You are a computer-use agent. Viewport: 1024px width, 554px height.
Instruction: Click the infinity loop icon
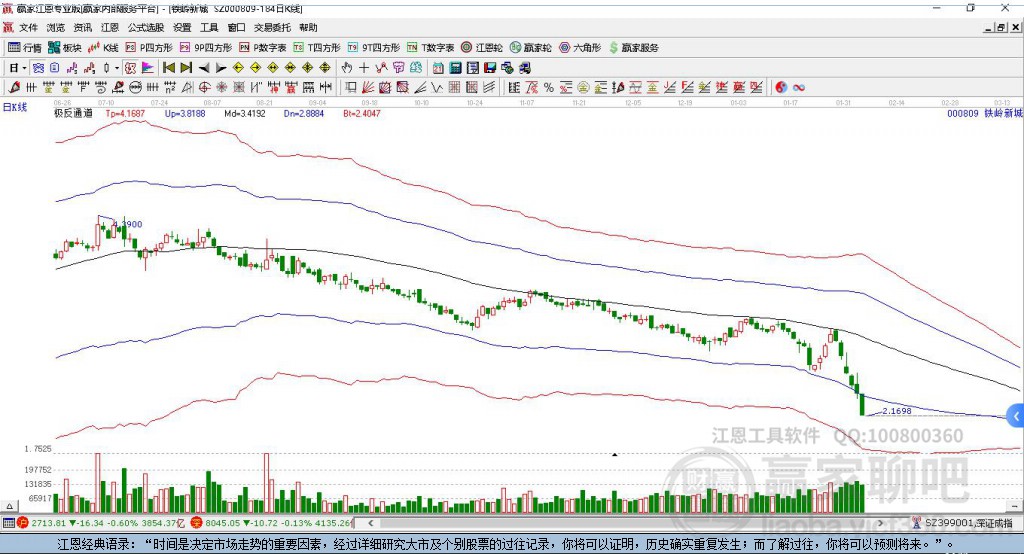point(799,87)
